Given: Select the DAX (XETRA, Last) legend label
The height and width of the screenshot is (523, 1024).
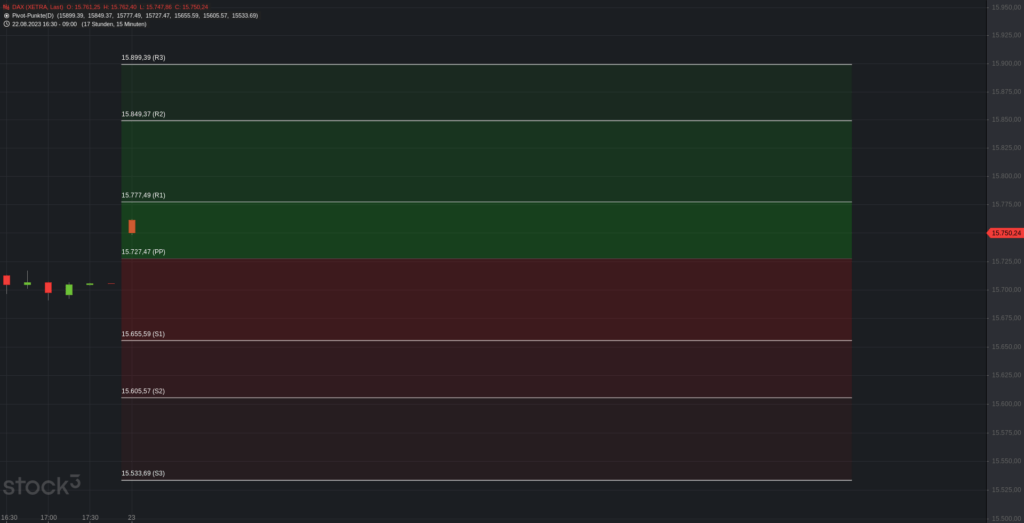Looking at the screenshot, I should click(x=37, y=7).
